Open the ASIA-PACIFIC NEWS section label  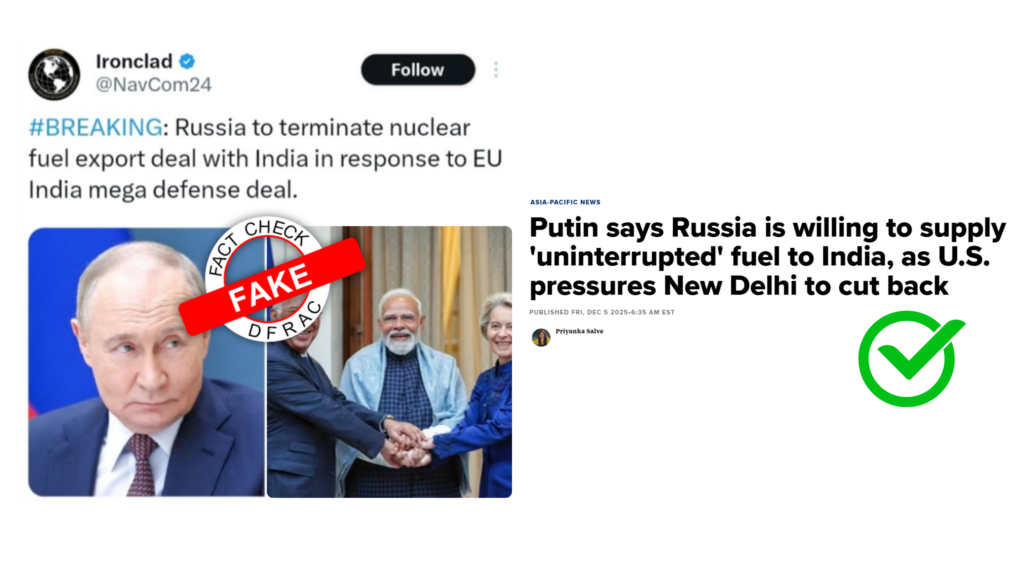[x=565, y=202]
